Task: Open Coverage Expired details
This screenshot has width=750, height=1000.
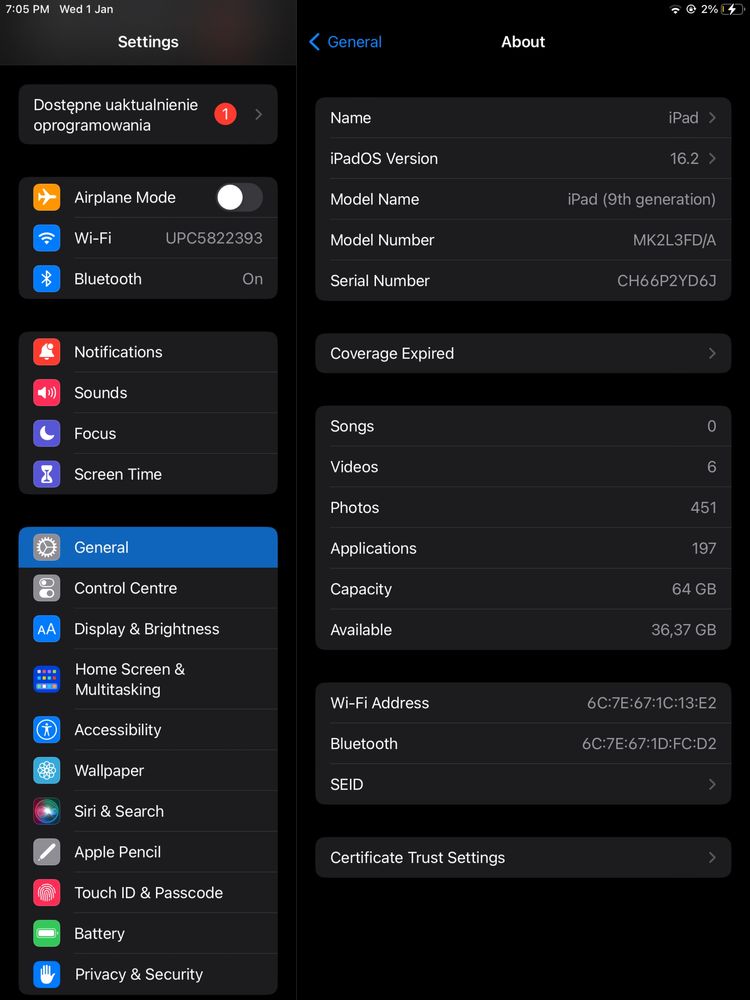Action: pyautogui.click(x=523, y=353)
